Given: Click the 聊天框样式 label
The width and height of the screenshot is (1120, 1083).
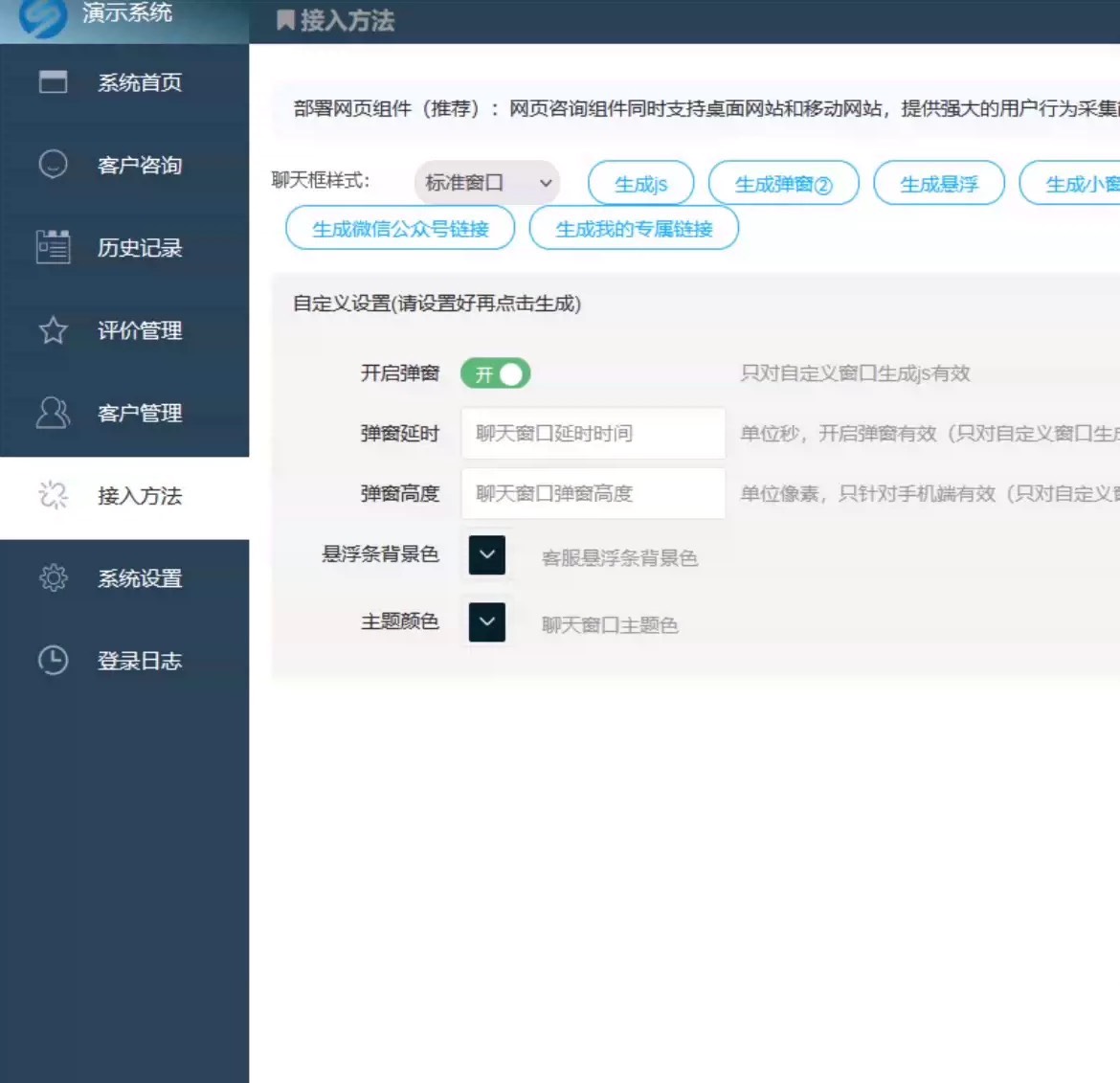Looking at the screenshot, I should click(x=320, y=180).
